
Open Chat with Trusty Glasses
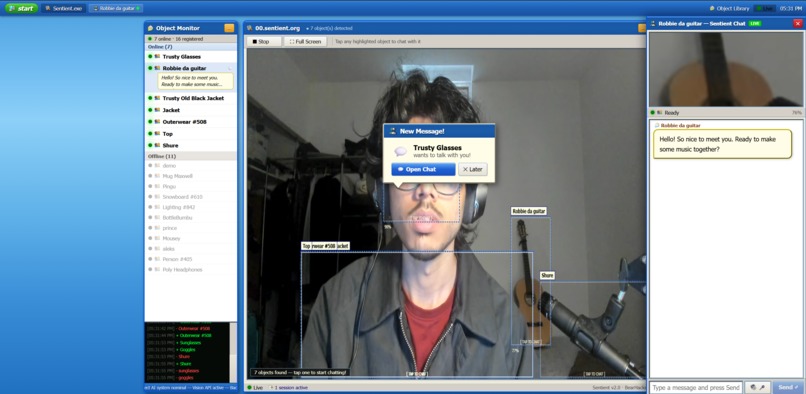click(423, 169)
